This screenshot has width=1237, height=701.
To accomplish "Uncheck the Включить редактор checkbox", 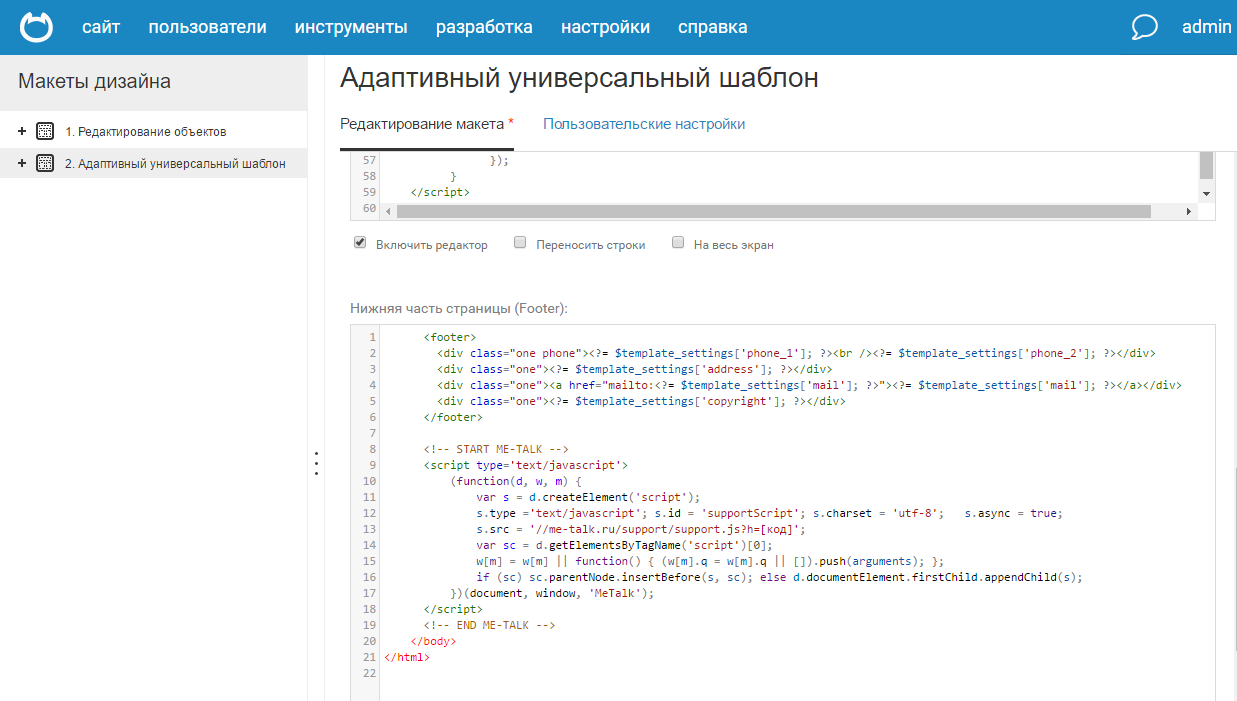I will [x=360, y=243].
